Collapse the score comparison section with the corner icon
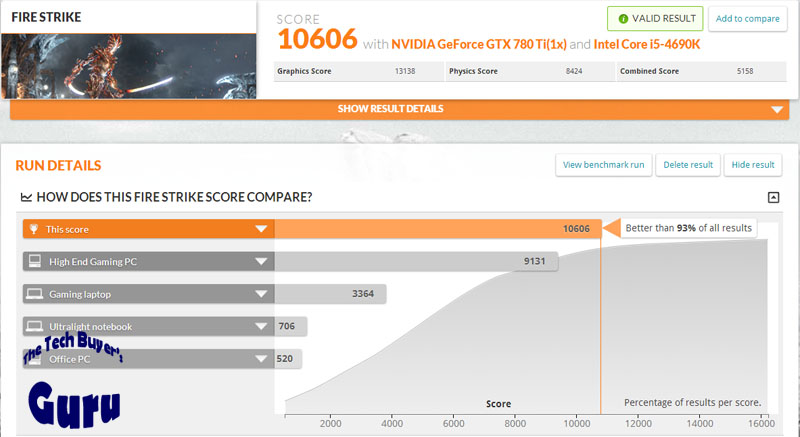 [x=773, y=197]
